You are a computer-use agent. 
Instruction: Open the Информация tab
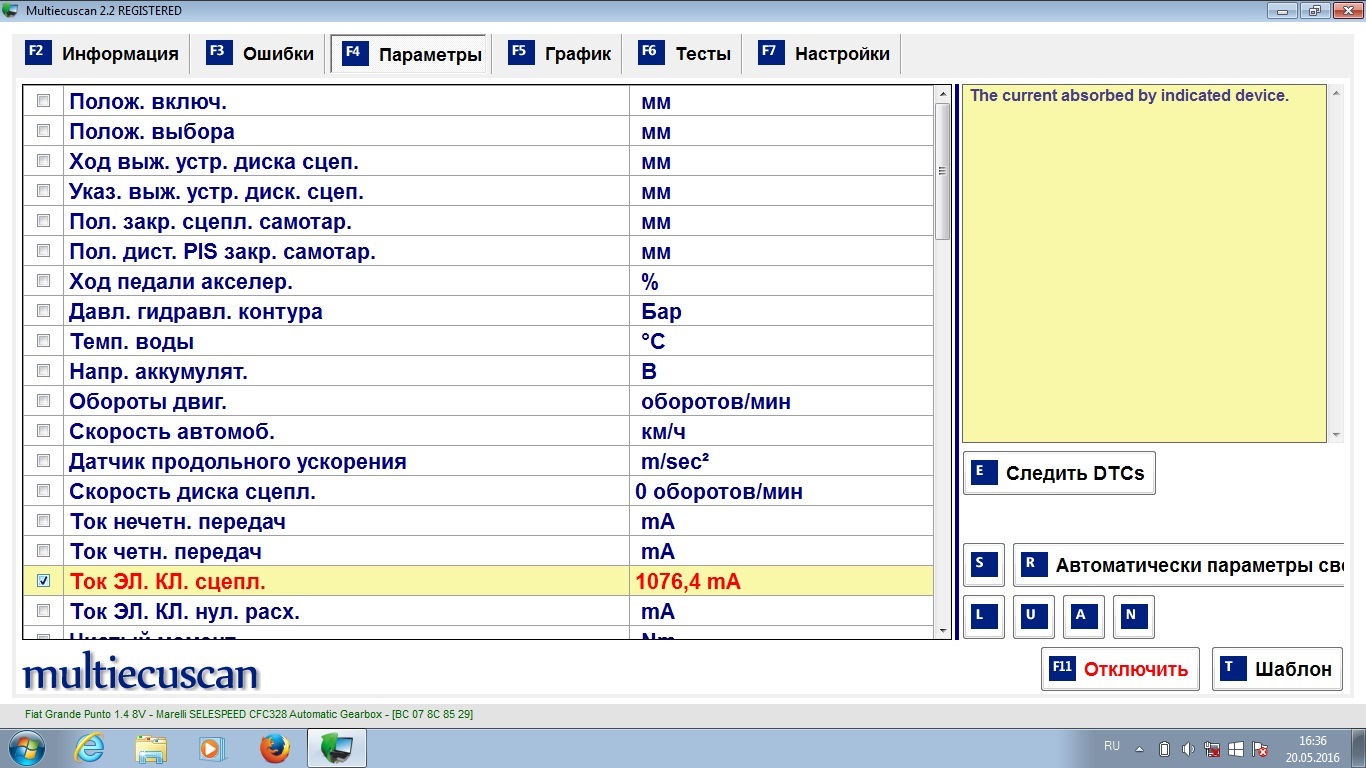pyautogui.click(x=102, y=54)
